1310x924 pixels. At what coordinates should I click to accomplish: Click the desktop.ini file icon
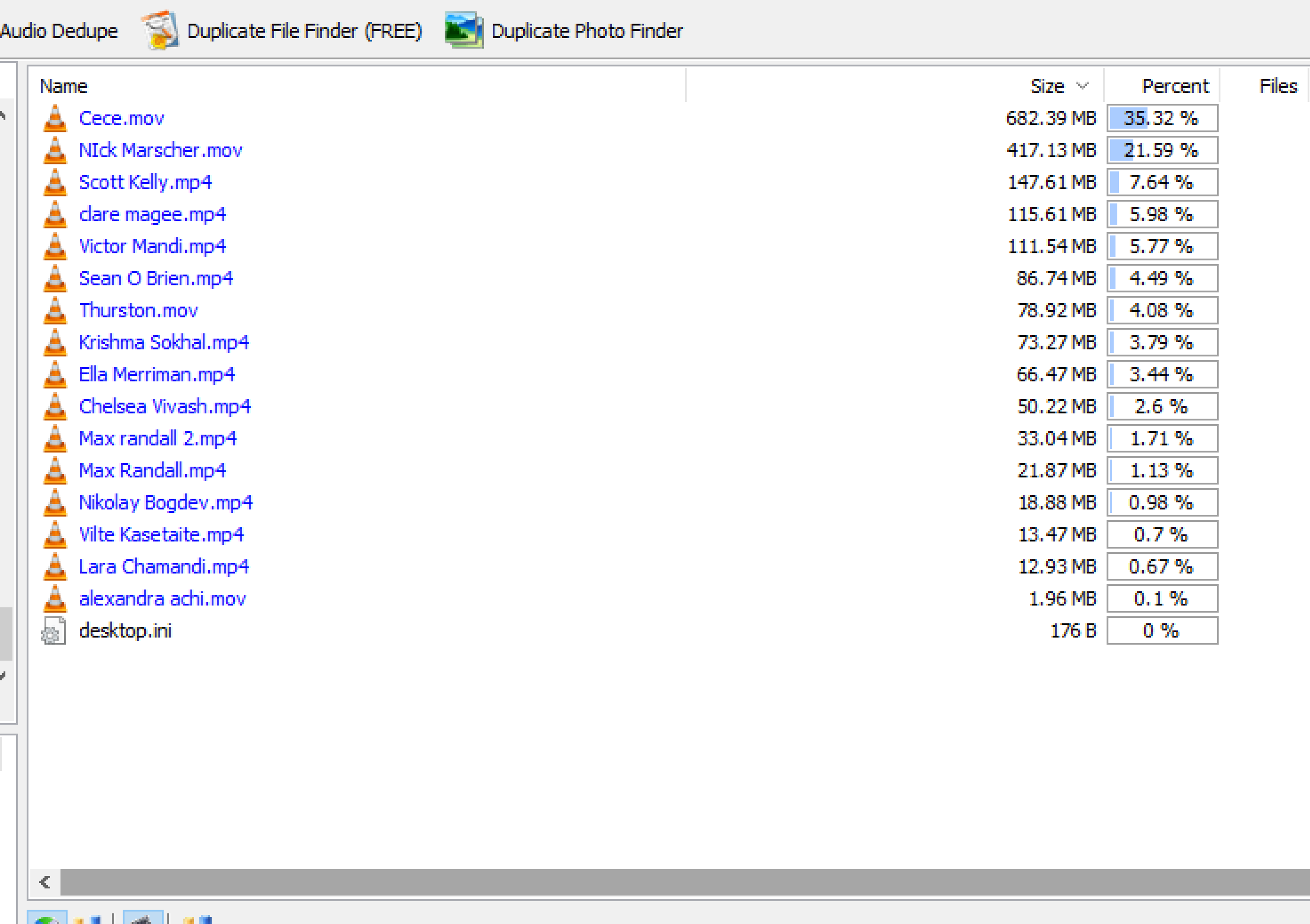tap(53, 630)
